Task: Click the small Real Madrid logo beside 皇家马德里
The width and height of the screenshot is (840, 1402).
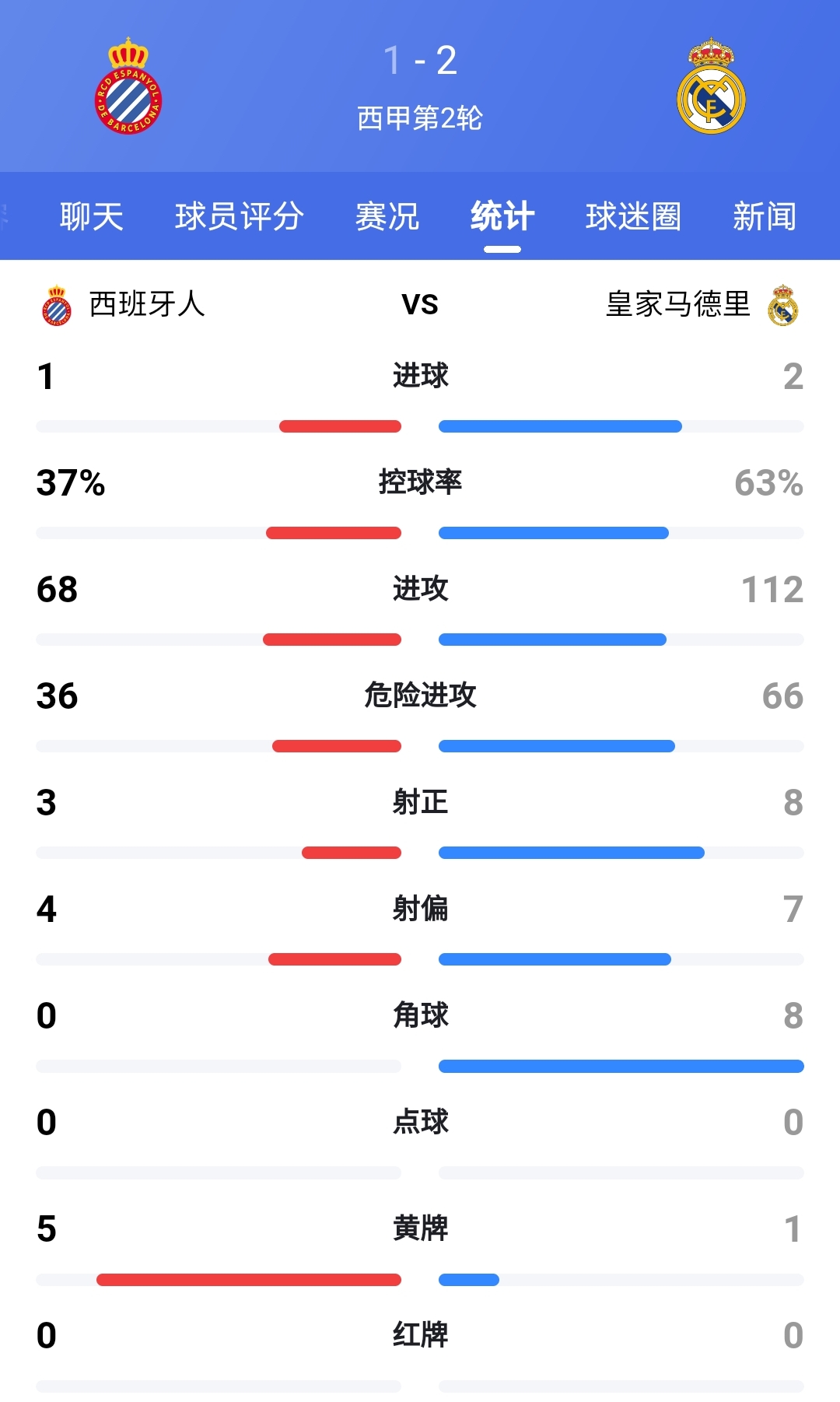Action: coord(782,305)
